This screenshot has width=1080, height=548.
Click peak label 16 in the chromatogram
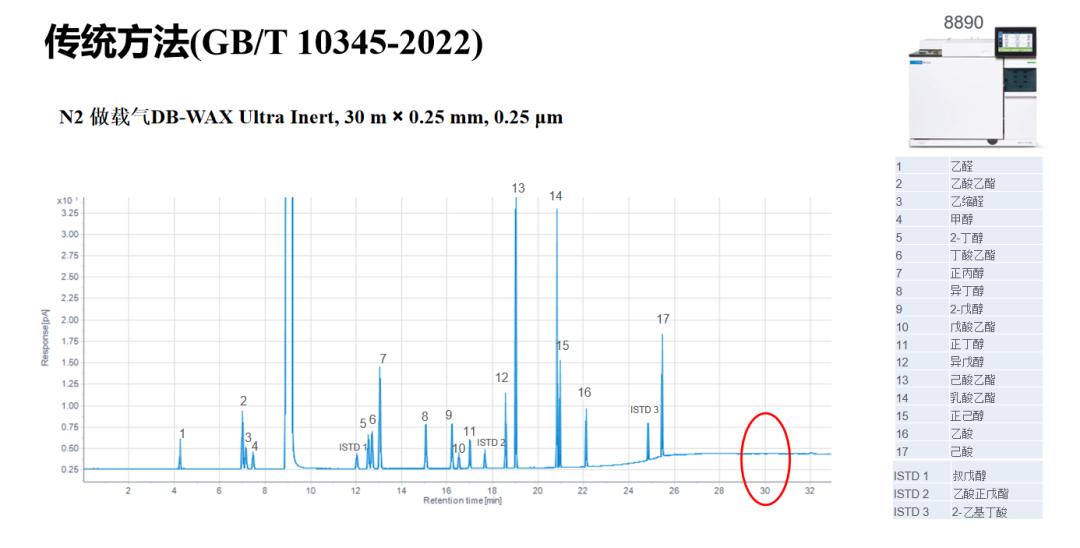click(x=584, y=392)
